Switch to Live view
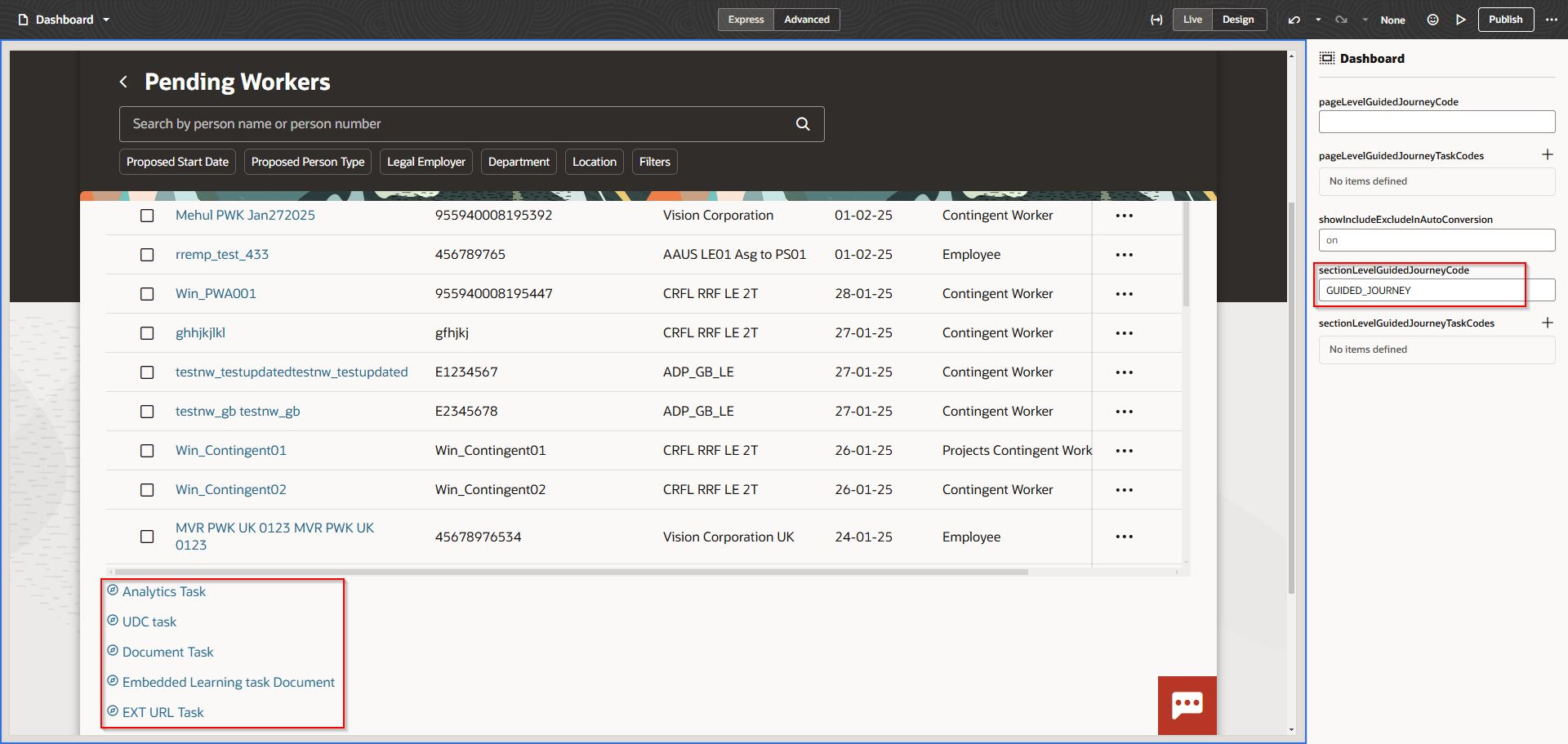1568x744 pixels. [1192, 20]
